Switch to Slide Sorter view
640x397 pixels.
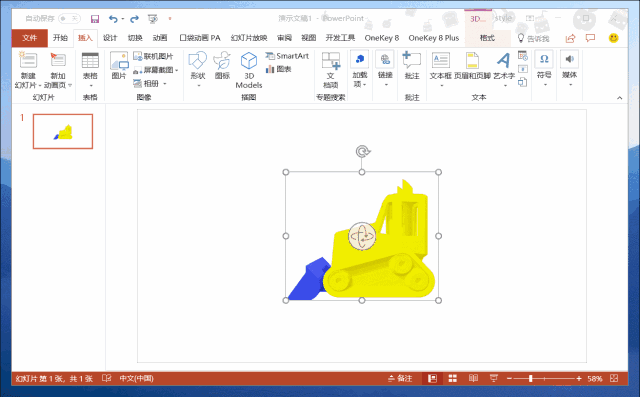pyautogui.click(x=453, y=379)
